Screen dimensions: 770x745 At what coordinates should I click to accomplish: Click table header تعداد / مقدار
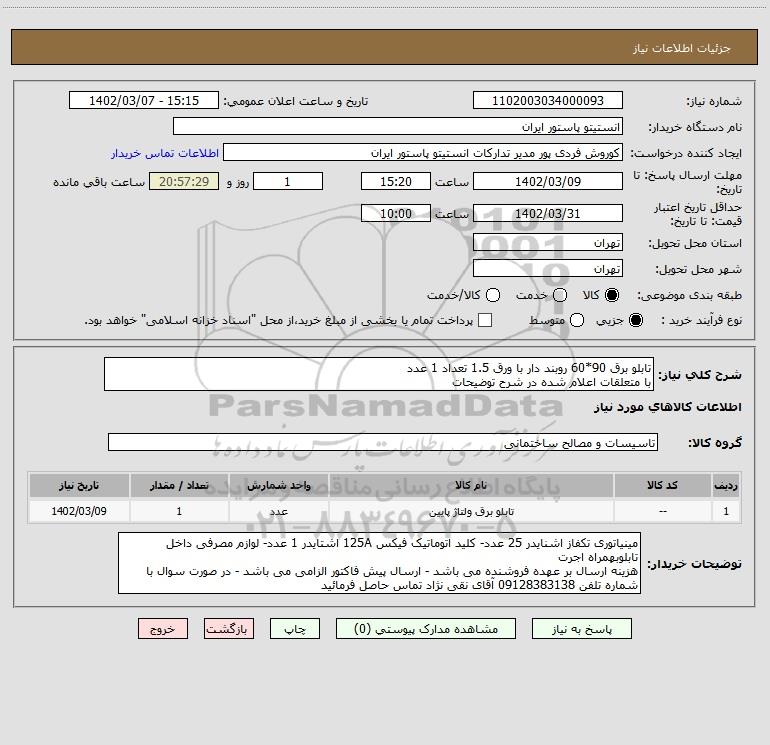(179, 485)
